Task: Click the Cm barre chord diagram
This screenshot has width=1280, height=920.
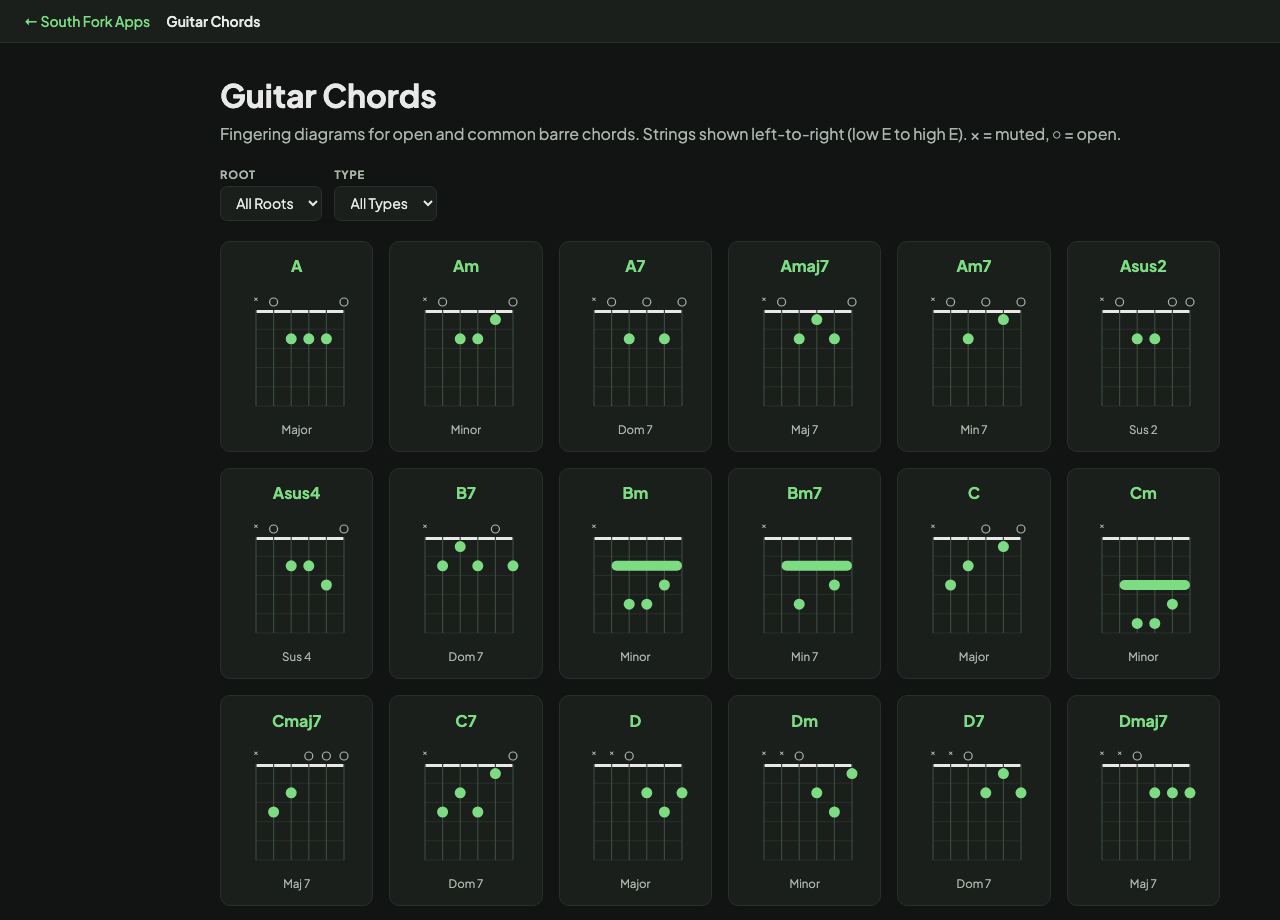Action: [x=1143, y=573]
